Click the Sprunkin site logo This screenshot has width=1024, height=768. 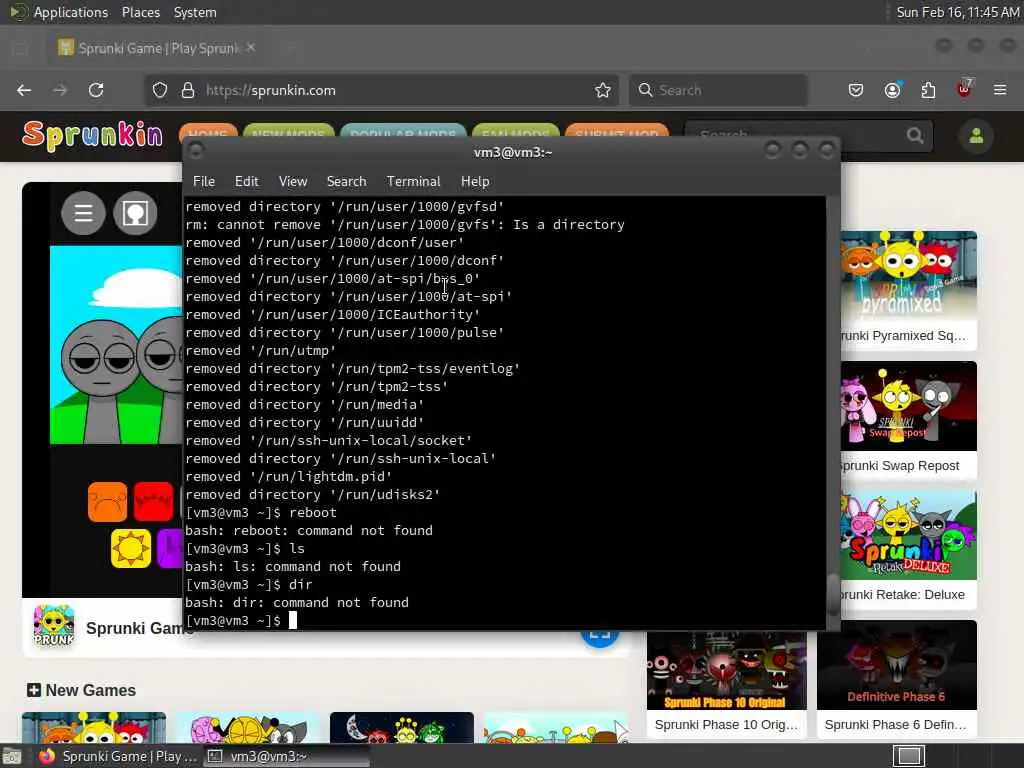coord(92,135)
